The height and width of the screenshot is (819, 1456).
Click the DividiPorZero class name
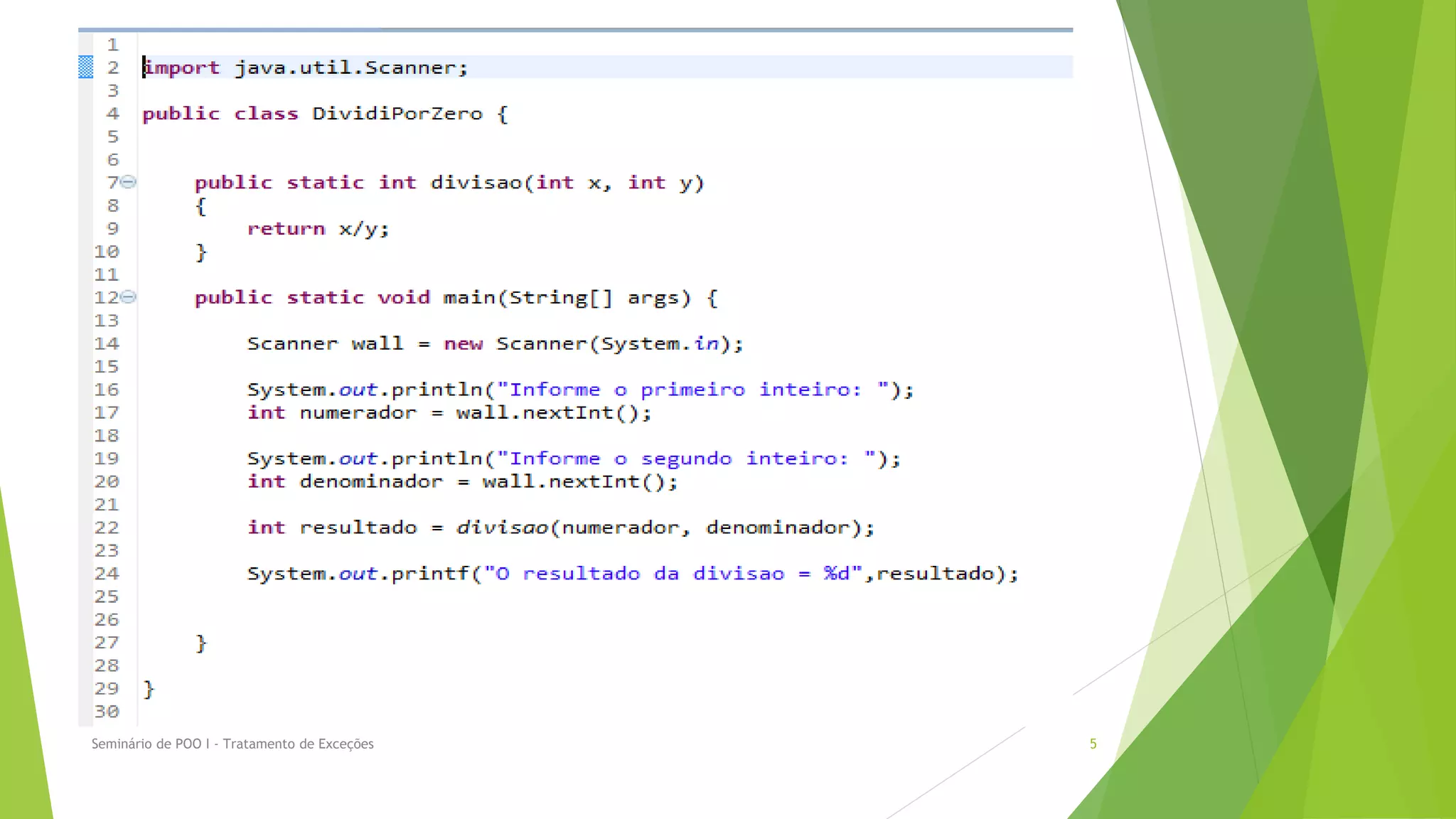coord(397,114)
